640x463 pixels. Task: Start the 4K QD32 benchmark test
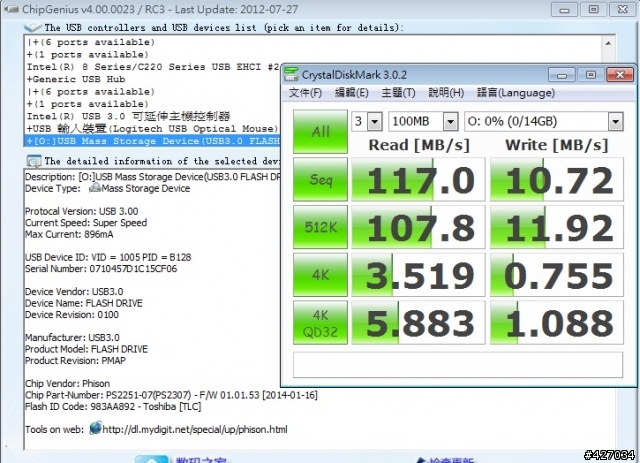coord(320,323)
